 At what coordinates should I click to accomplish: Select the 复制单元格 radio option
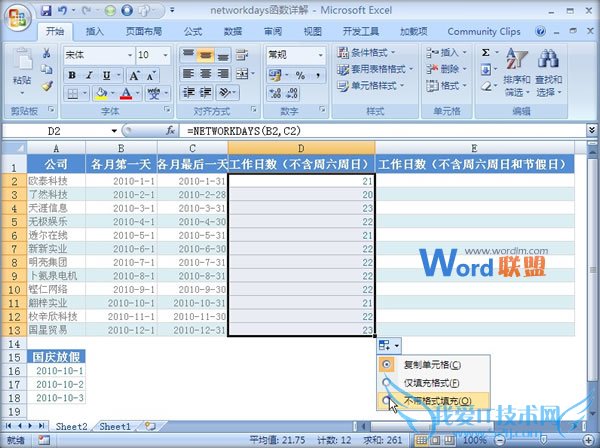(386, 364)
